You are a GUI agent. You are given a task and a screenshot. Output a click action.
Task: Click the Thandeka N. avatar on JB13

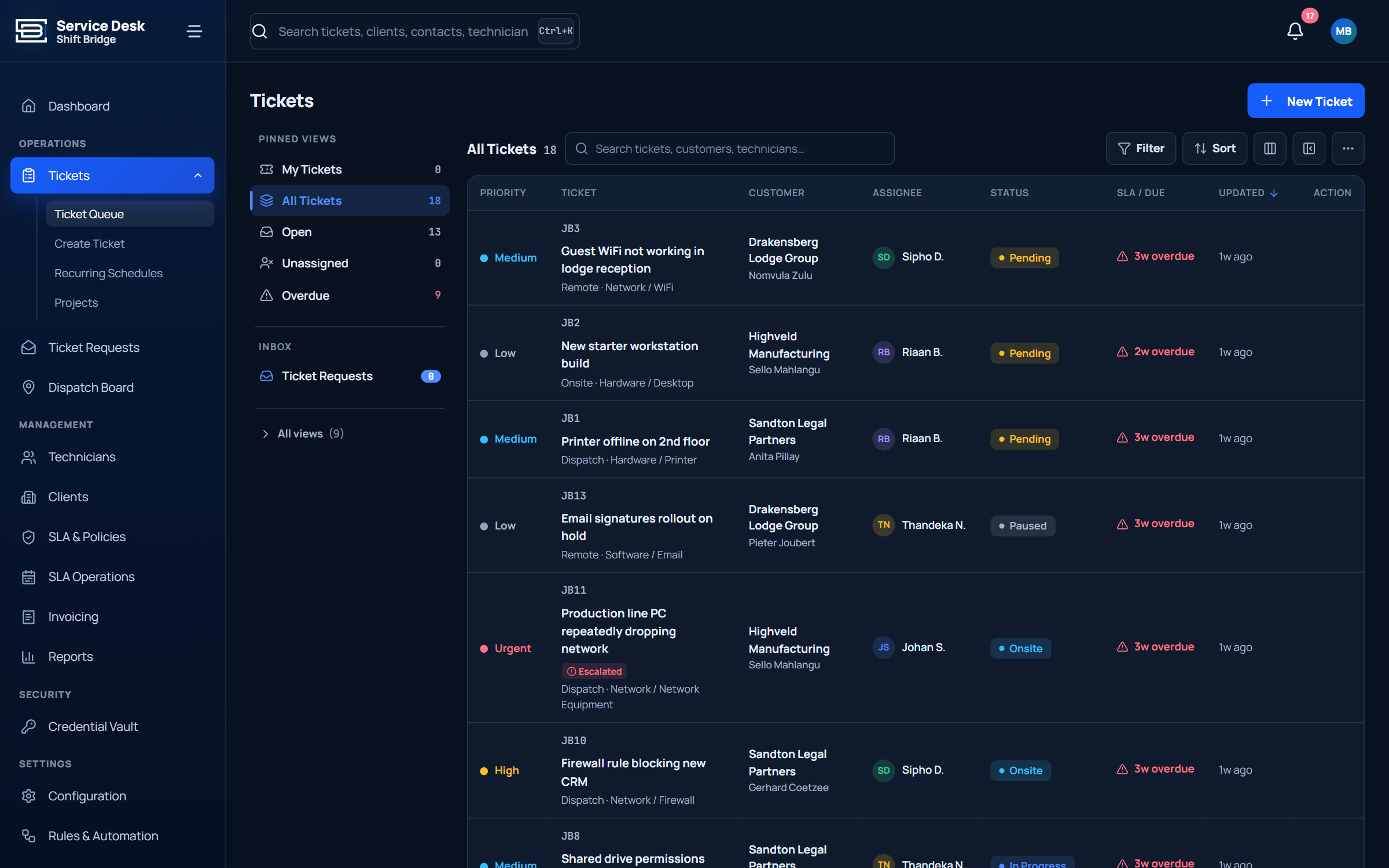pyautogui.click(x=883, y=525)
